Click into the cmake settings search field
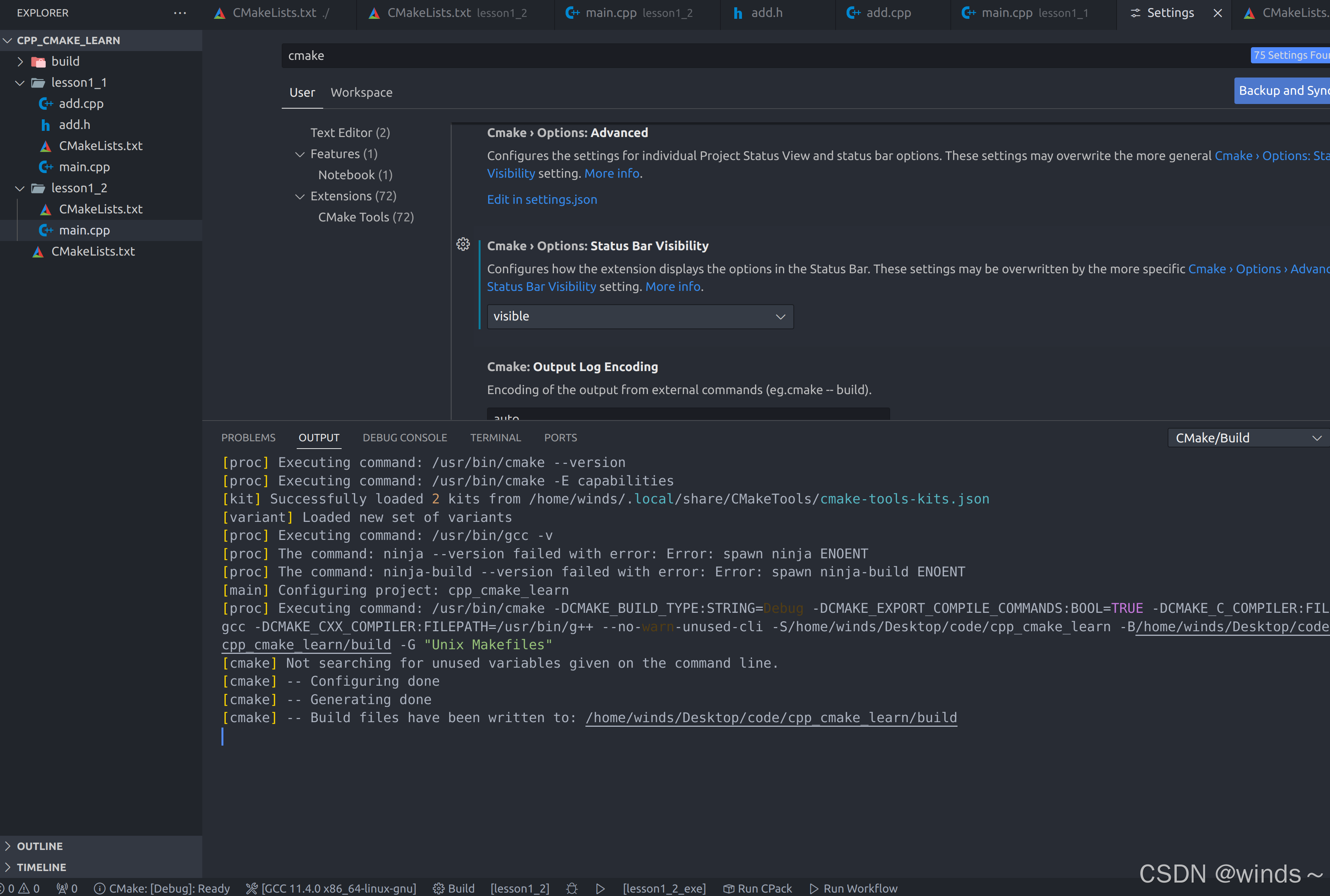 (x=766, y=55)
